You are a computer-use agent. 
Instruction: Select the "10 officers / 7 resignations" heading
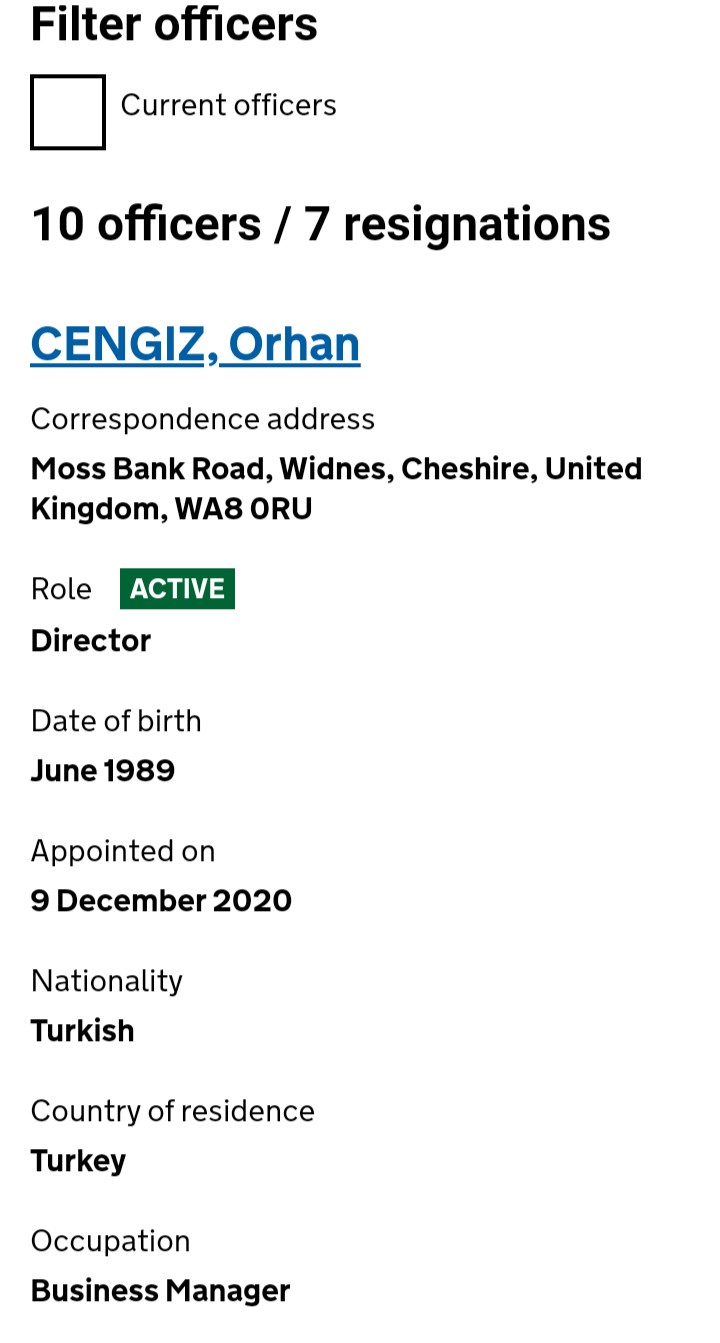tap(321, 223)
